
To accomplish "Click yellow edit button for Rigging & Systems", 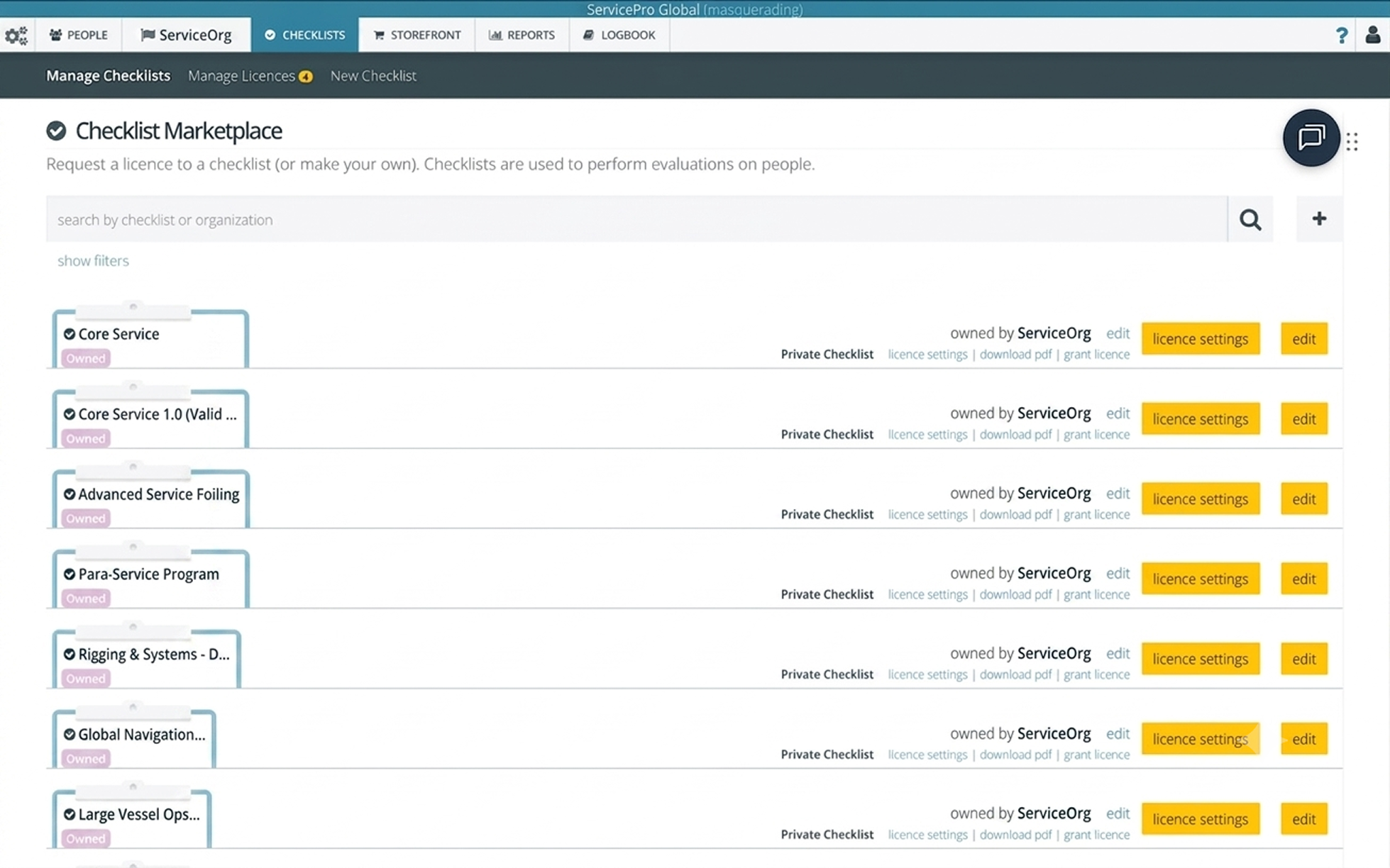I will click(1304, 660).
